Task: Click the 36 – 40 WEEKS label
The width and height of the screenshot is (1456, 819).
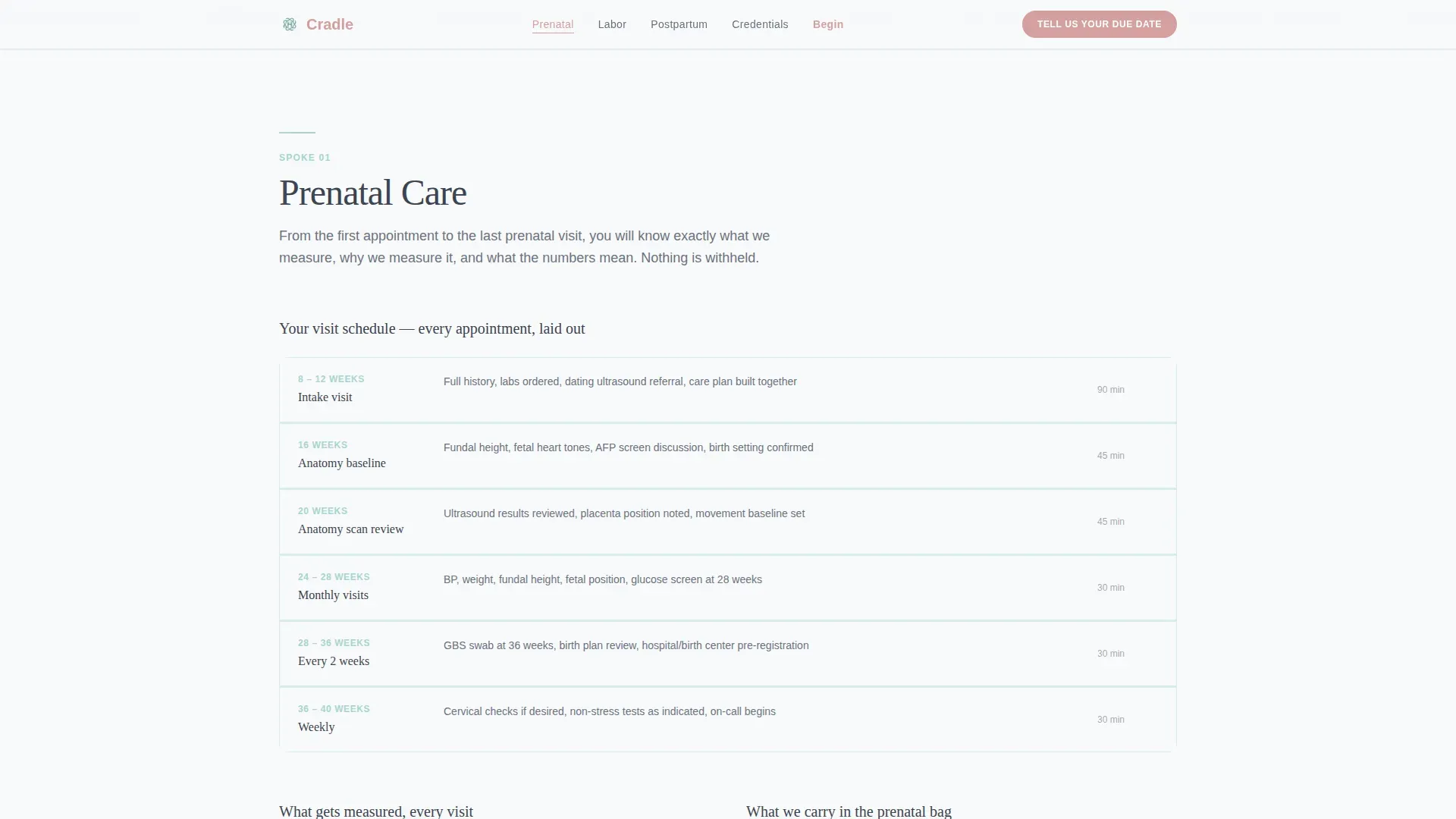Action: tap(334, 709)
